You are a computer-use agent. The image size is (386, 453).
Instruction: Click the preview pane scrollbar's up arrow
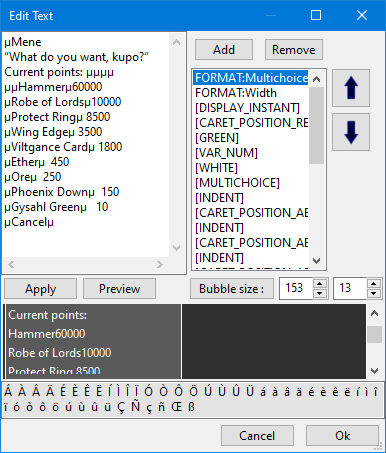click(374, 313)
